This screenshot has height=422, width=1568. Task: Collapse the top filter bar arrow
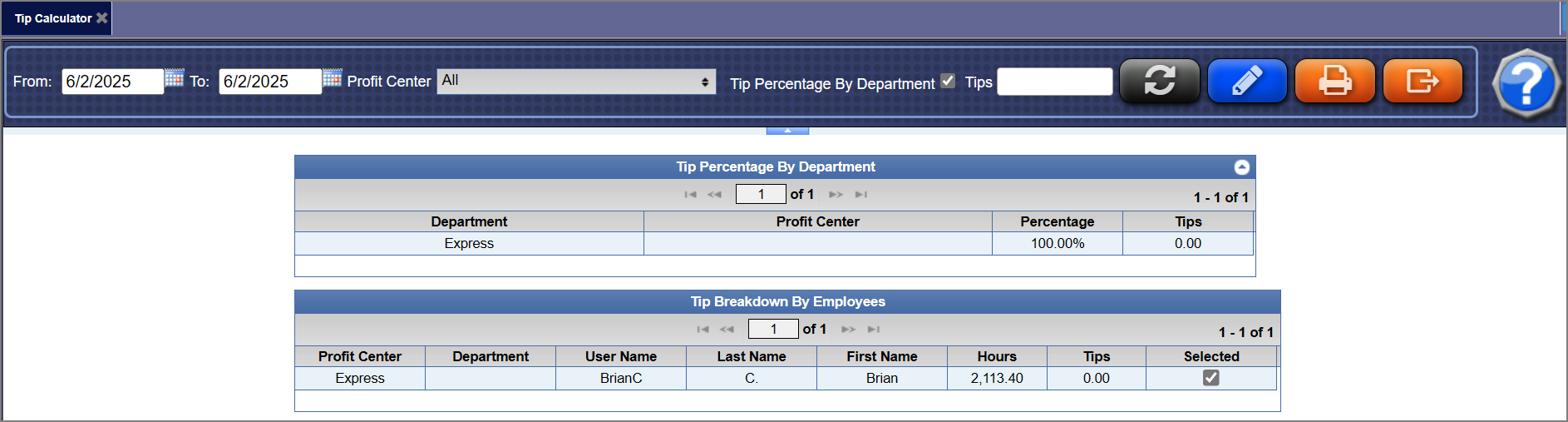click(786, 131)
